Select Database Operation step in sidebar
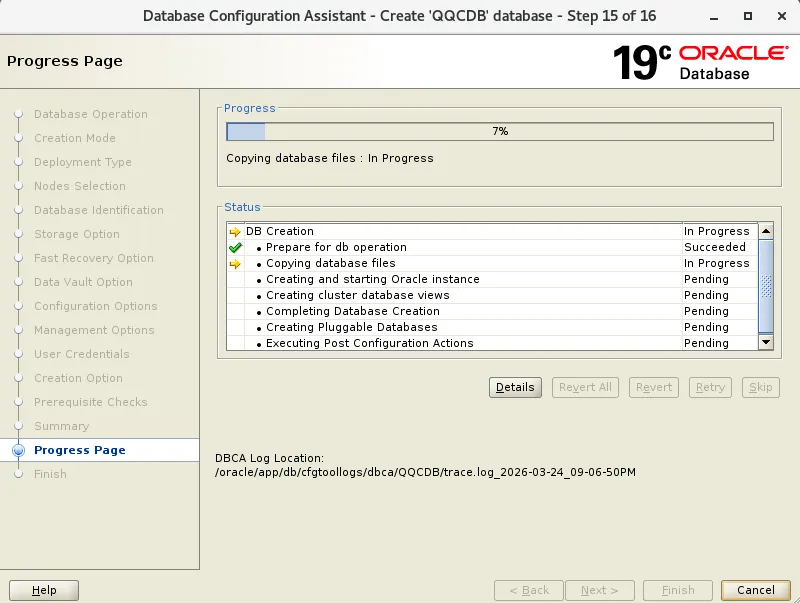The image size is (800, 603). (91, 114)
